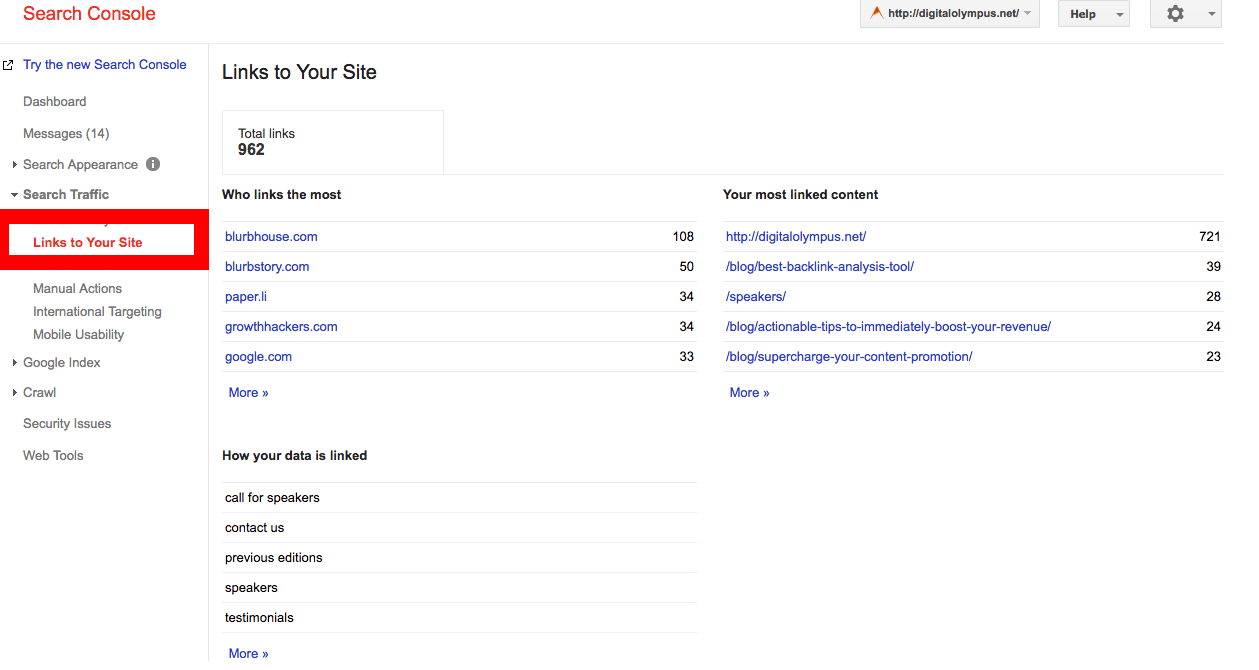
Task: Click More under Your most linked content
Action: 749,393
